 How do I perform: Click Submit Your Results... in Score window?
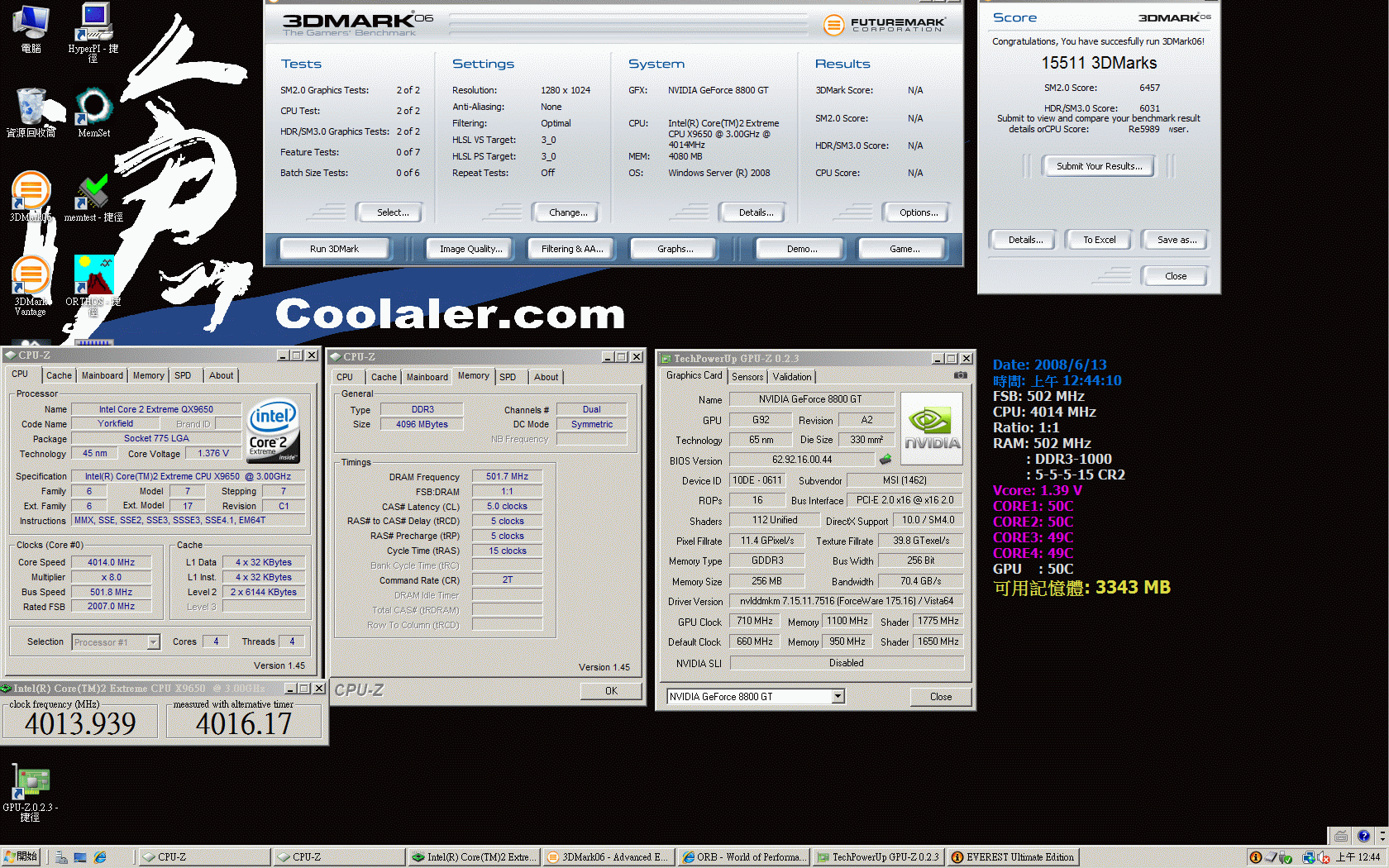1099,166
